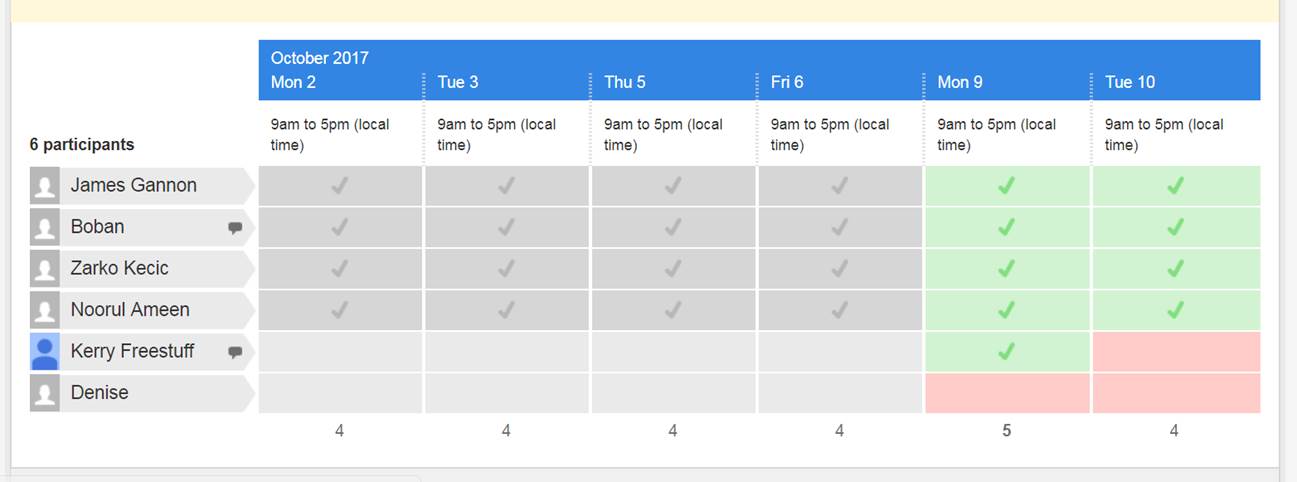Toggle James Gannon's Mon 9 checkmark
Screen dimensions: 1297x482
[1006, 186]
